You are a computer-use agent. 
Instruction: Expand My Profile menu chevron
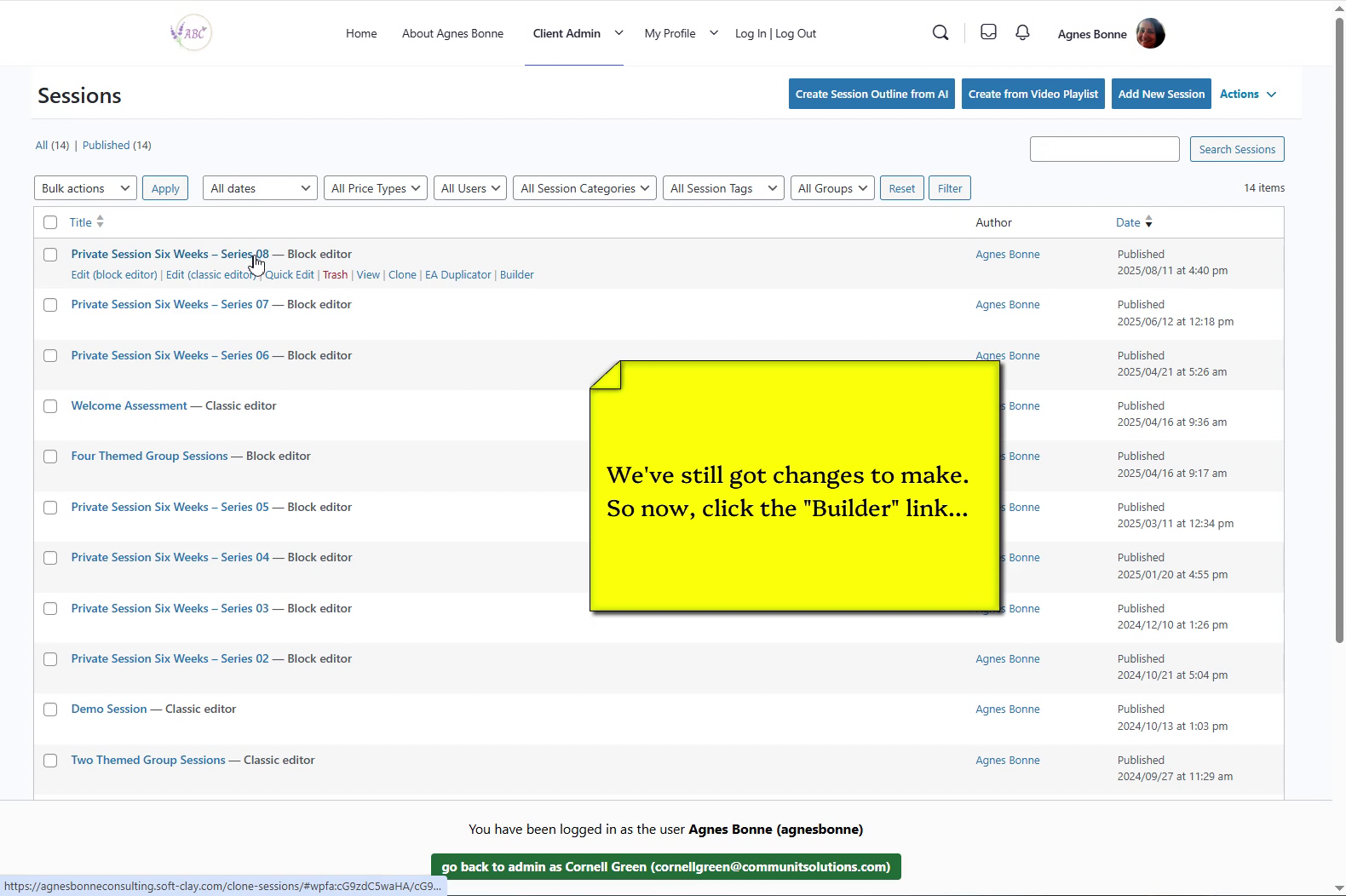tap(714, 33)
